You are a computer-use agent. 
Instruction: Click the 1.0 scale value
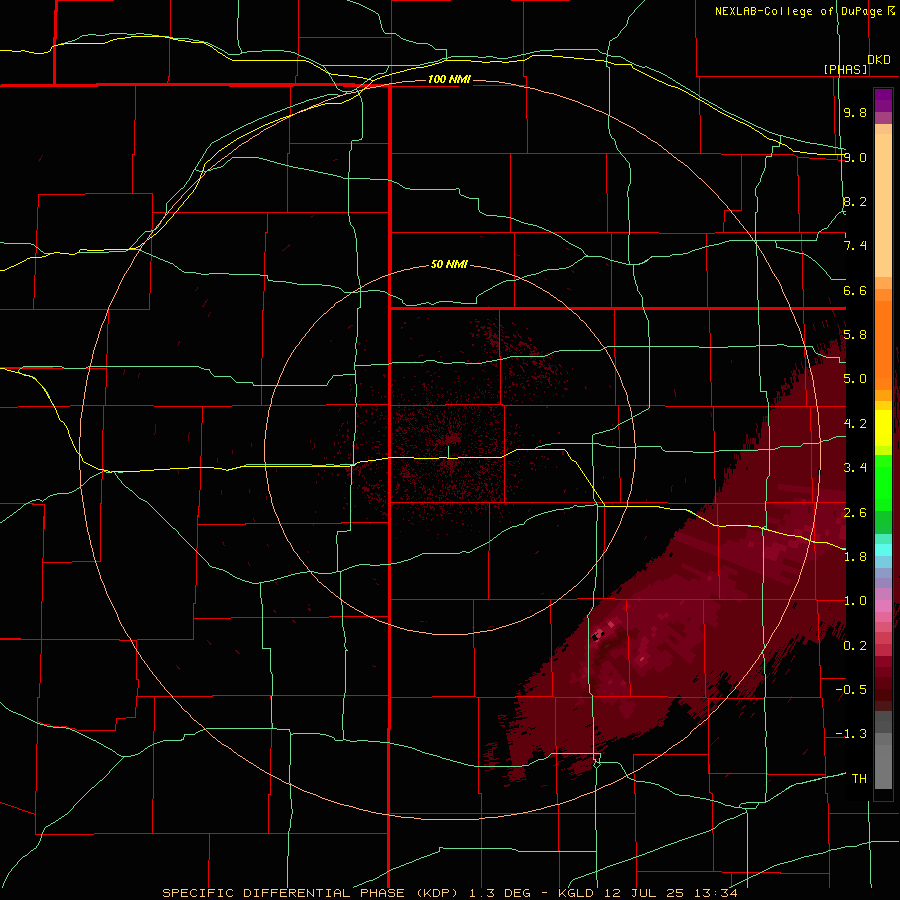click(855, 600)
